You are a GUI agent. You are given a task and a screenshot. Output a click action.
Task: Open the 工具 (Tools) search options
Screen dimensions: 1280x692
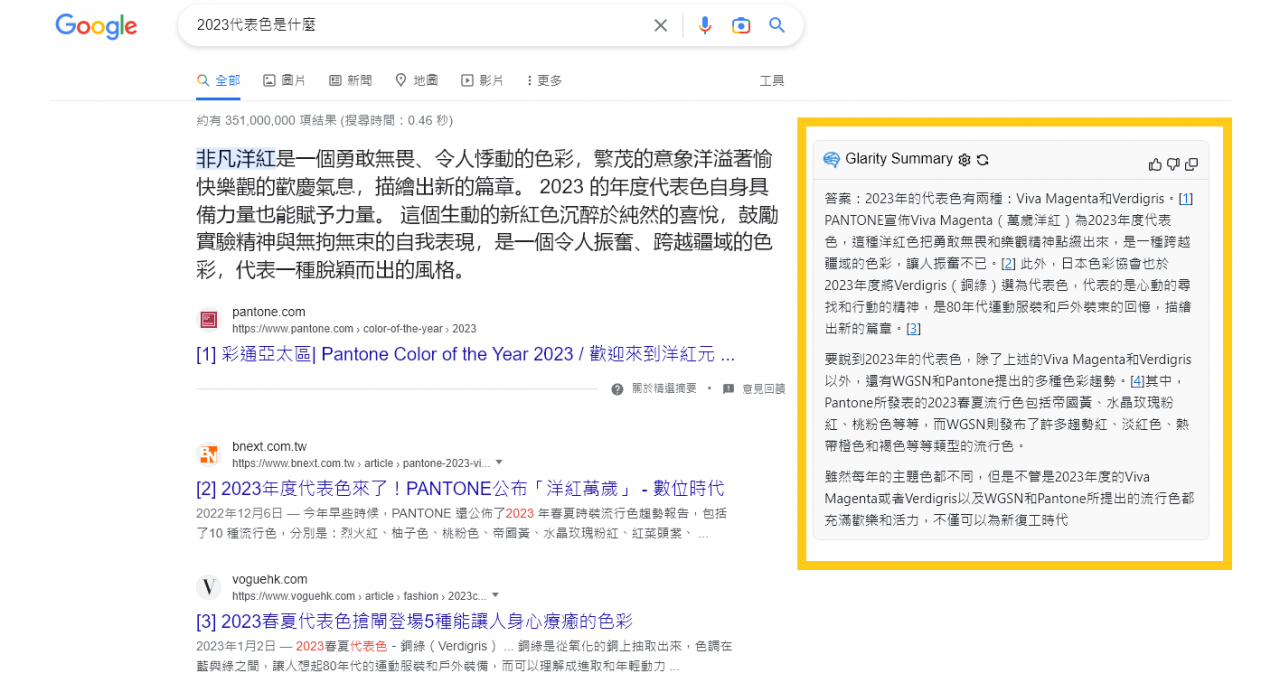click(x=771, y=81)
